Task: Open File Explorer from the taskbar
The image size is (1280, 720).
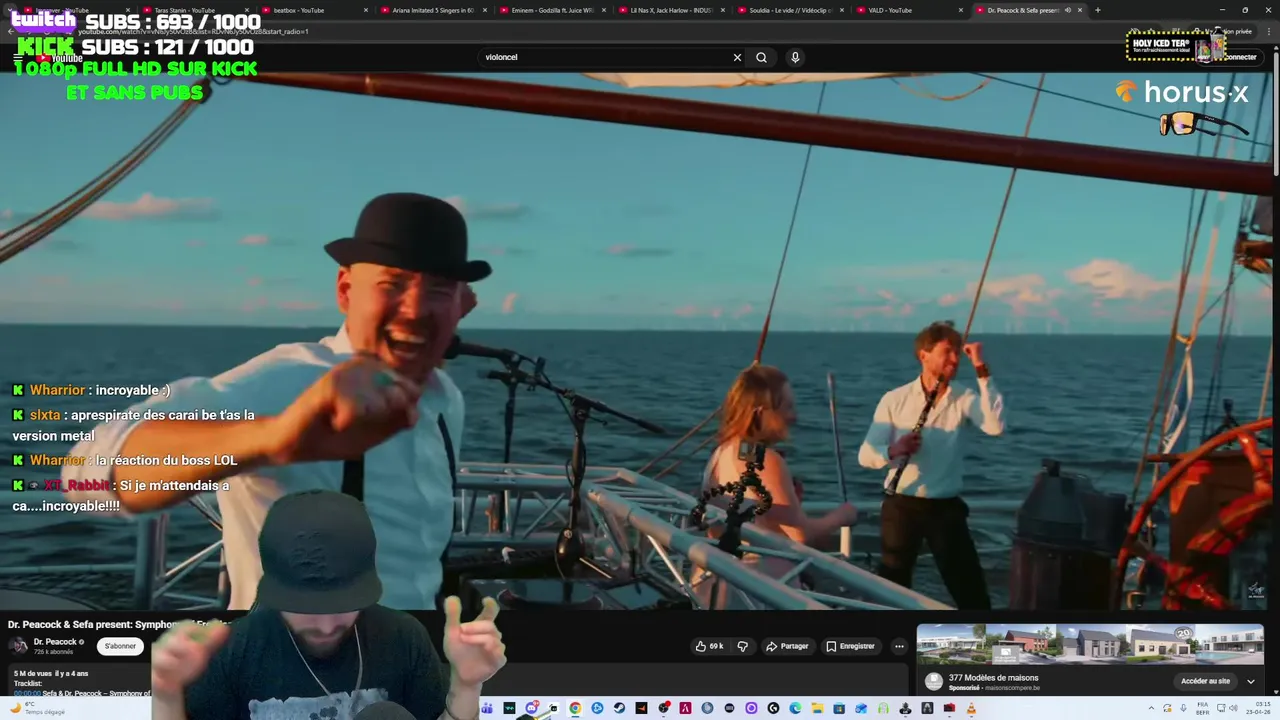Action: [x=817, y=708]
